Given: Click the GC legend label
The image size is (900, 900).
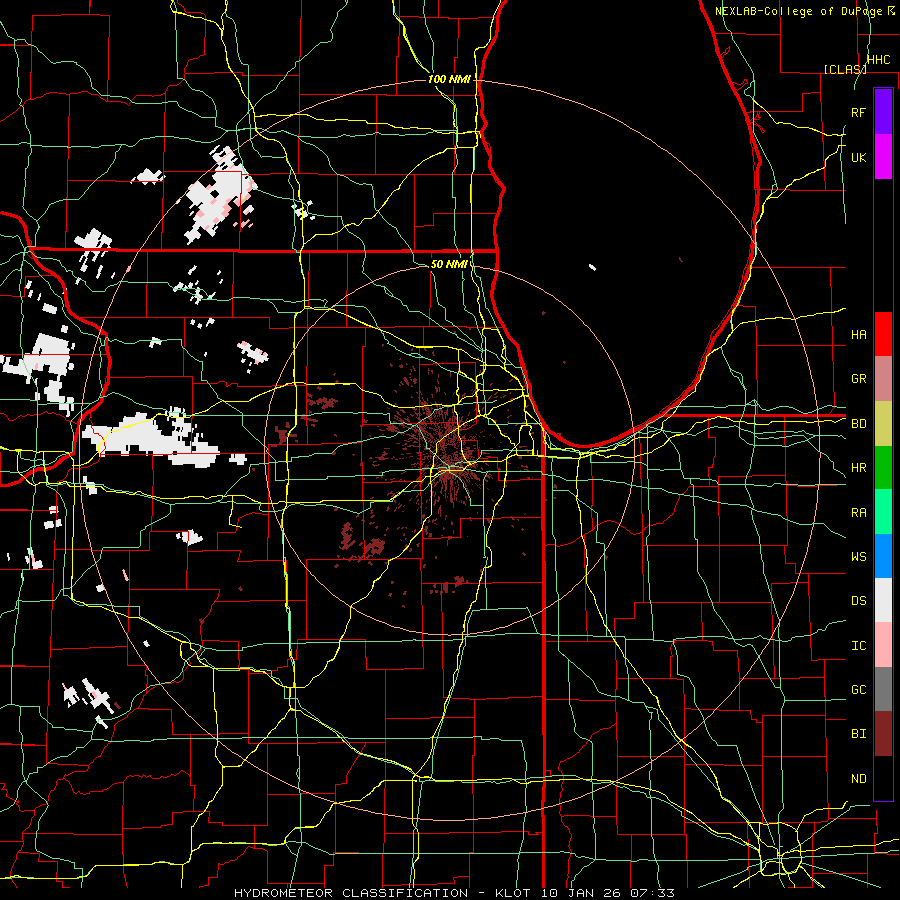Looking at the screenshot, I should (858, 690).
